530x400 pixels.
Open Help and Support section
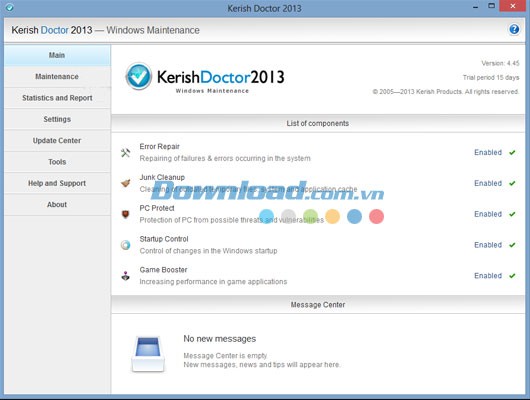[57, 183]
